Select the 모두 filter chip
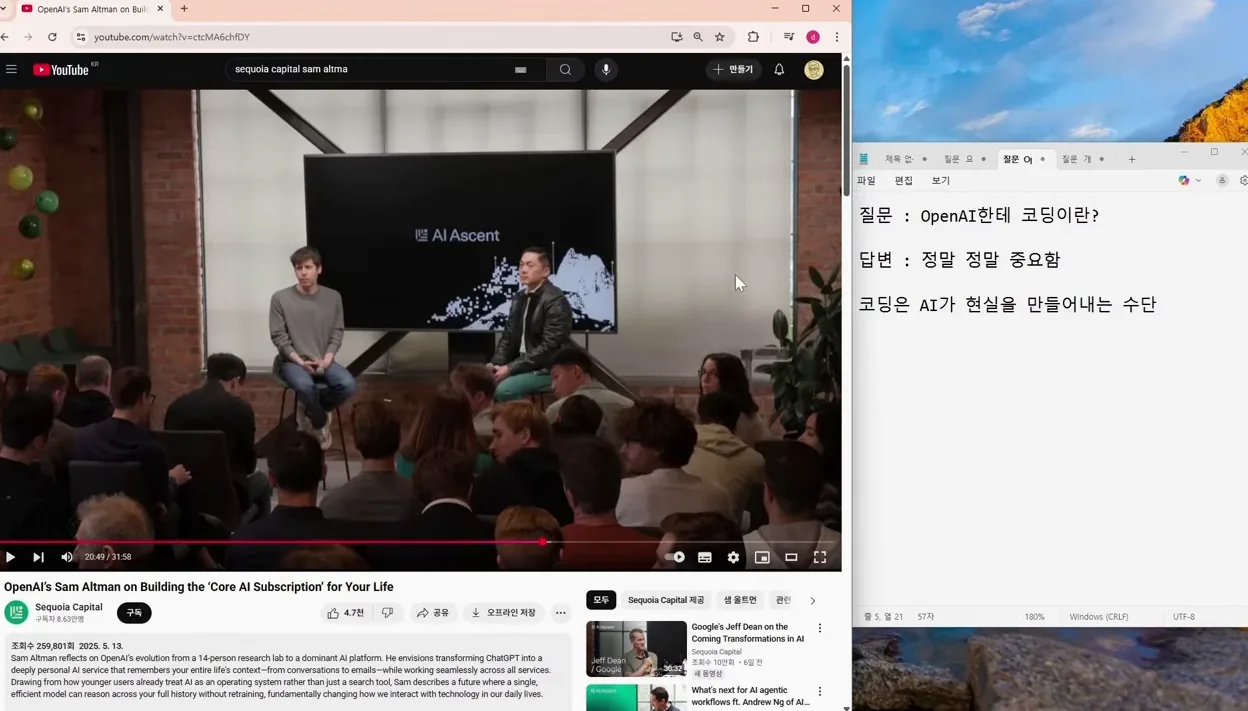This screenshot has height=711, width=1248. (x=601, y=600)
